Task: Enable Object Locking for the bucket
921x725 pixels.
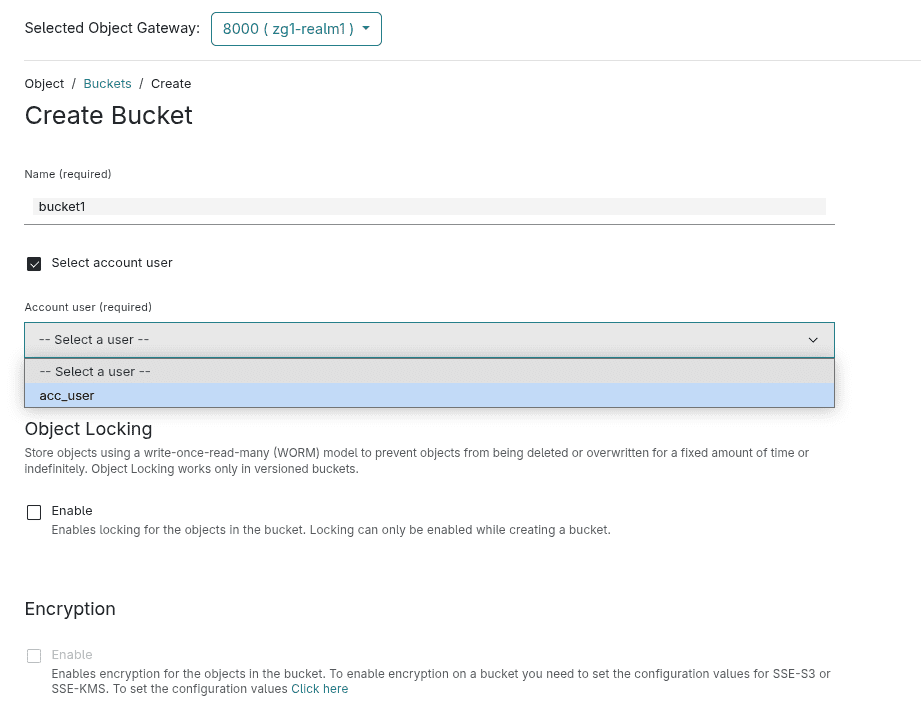Action: pos(34,512)
